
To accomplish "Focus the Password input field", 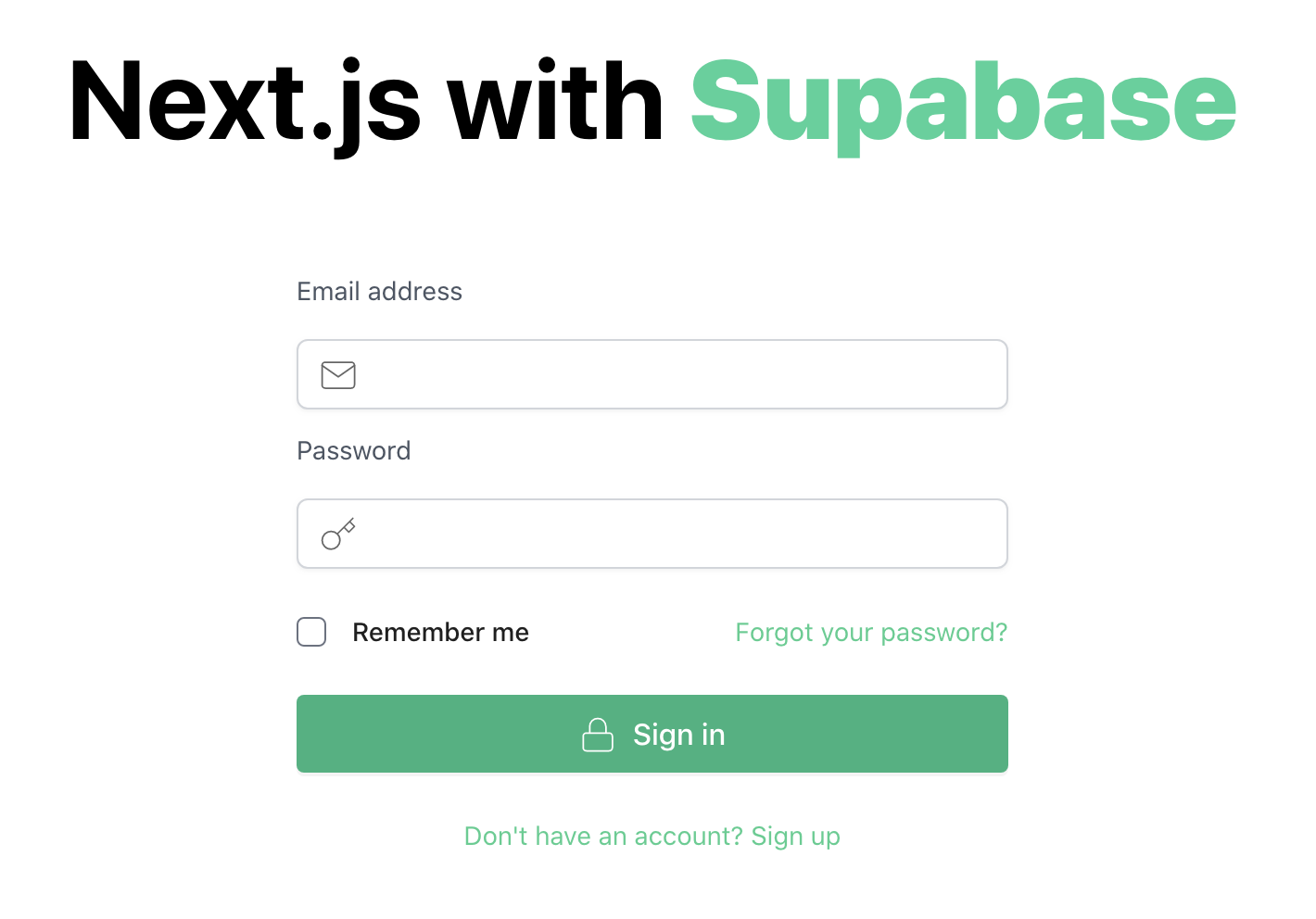I will 652,534.
